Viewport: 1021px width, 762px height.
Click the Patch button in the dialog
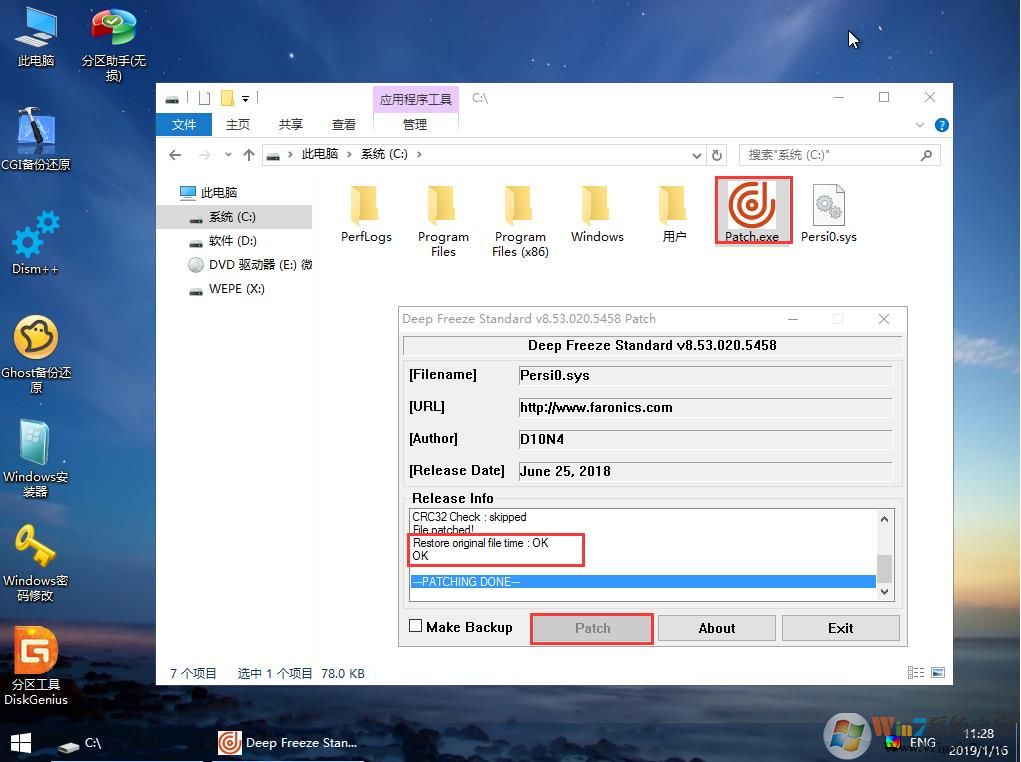pyautogui.click(x=591, y=628)
